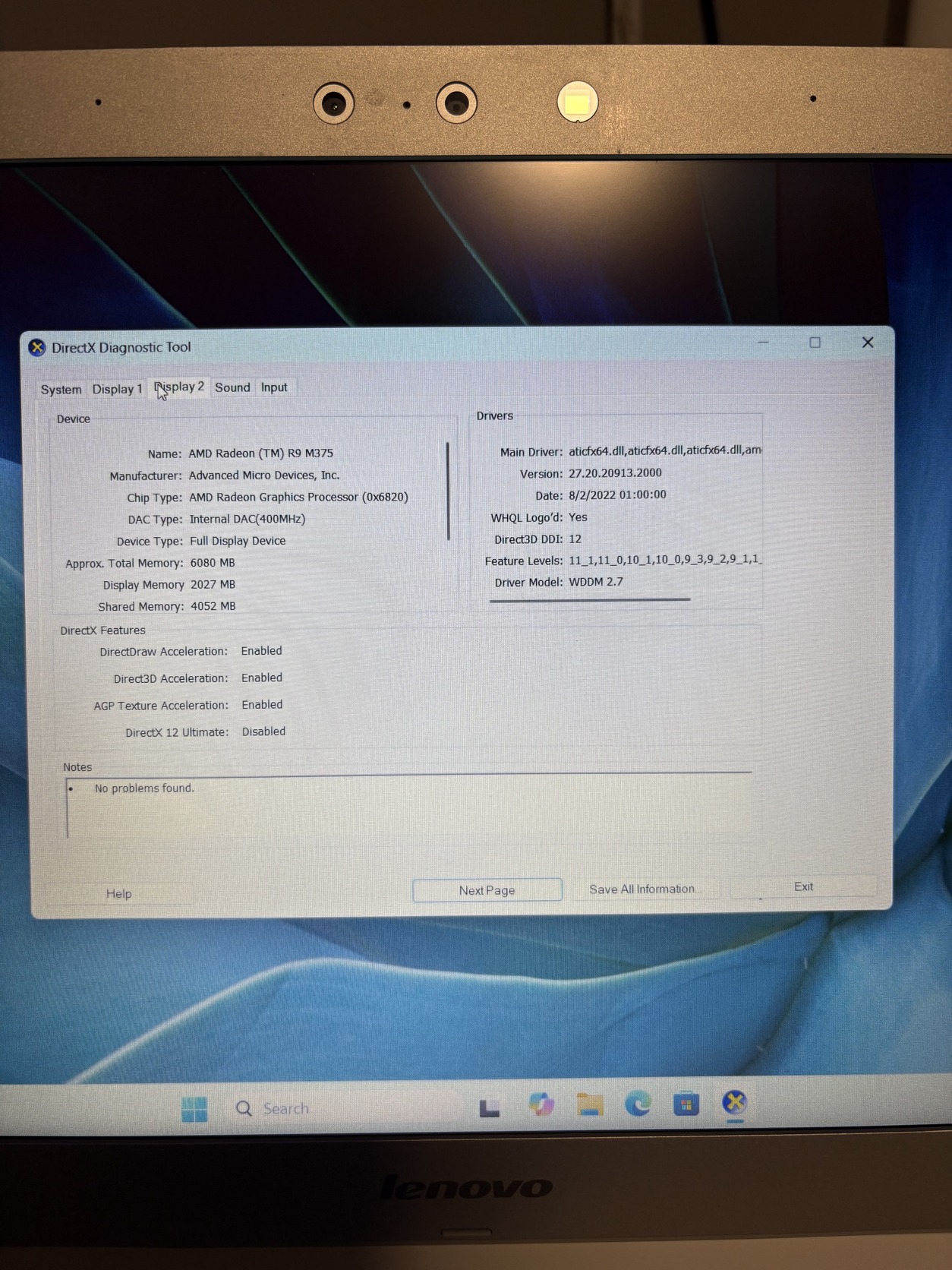The image size is (952, 1270).
Task: Close the DirectX Diagnostic Tool window
Action: pyautogui.click(x=868, y=343)
